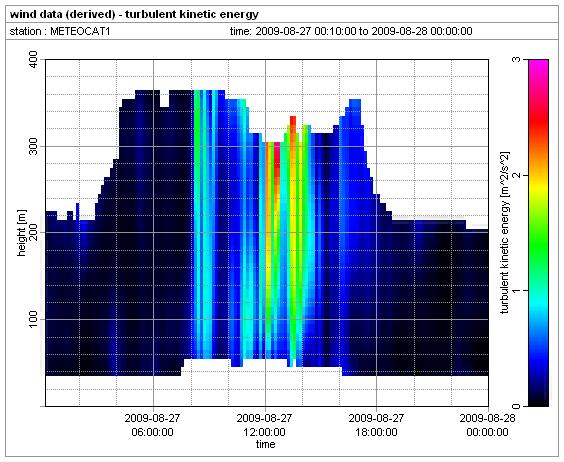This screenshot has height=462, width=564.
Task: Select the 'turbulent kinetic energy [m^2/s^2]' colorbar title
Action: click(x=505, y=233)
